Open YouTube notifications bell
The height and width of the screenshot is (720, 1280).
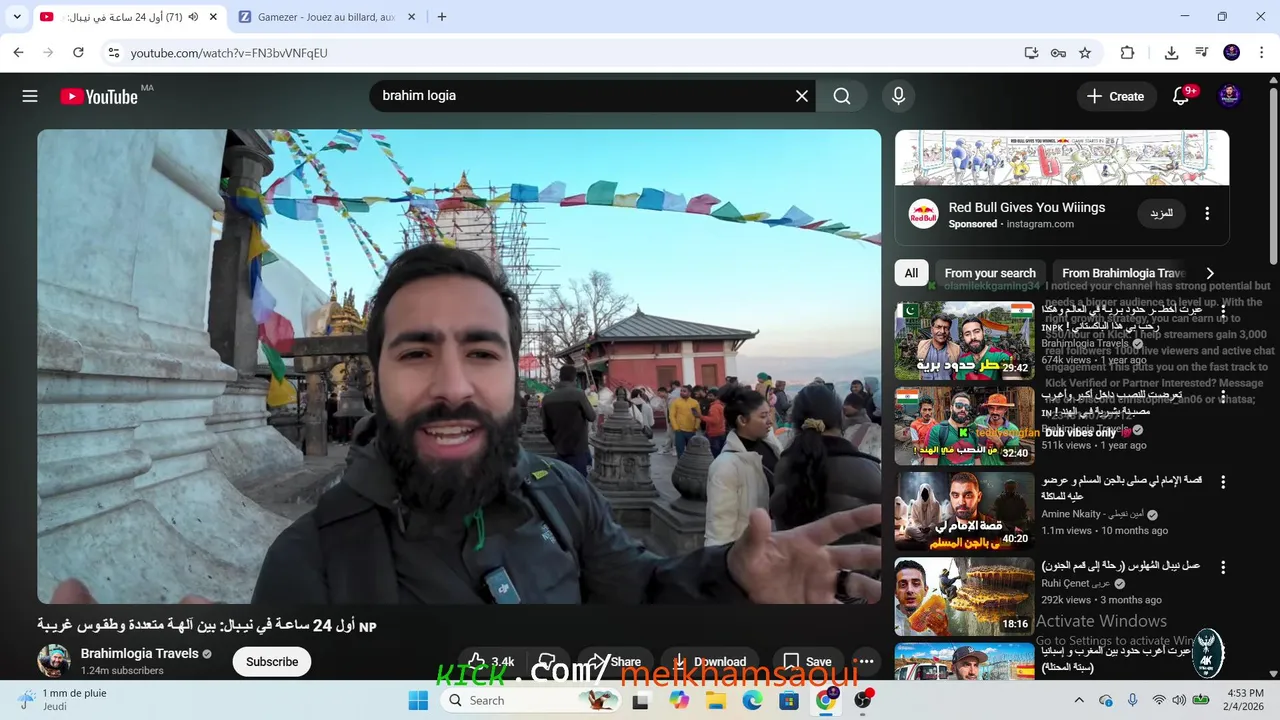coord(1181,96)
